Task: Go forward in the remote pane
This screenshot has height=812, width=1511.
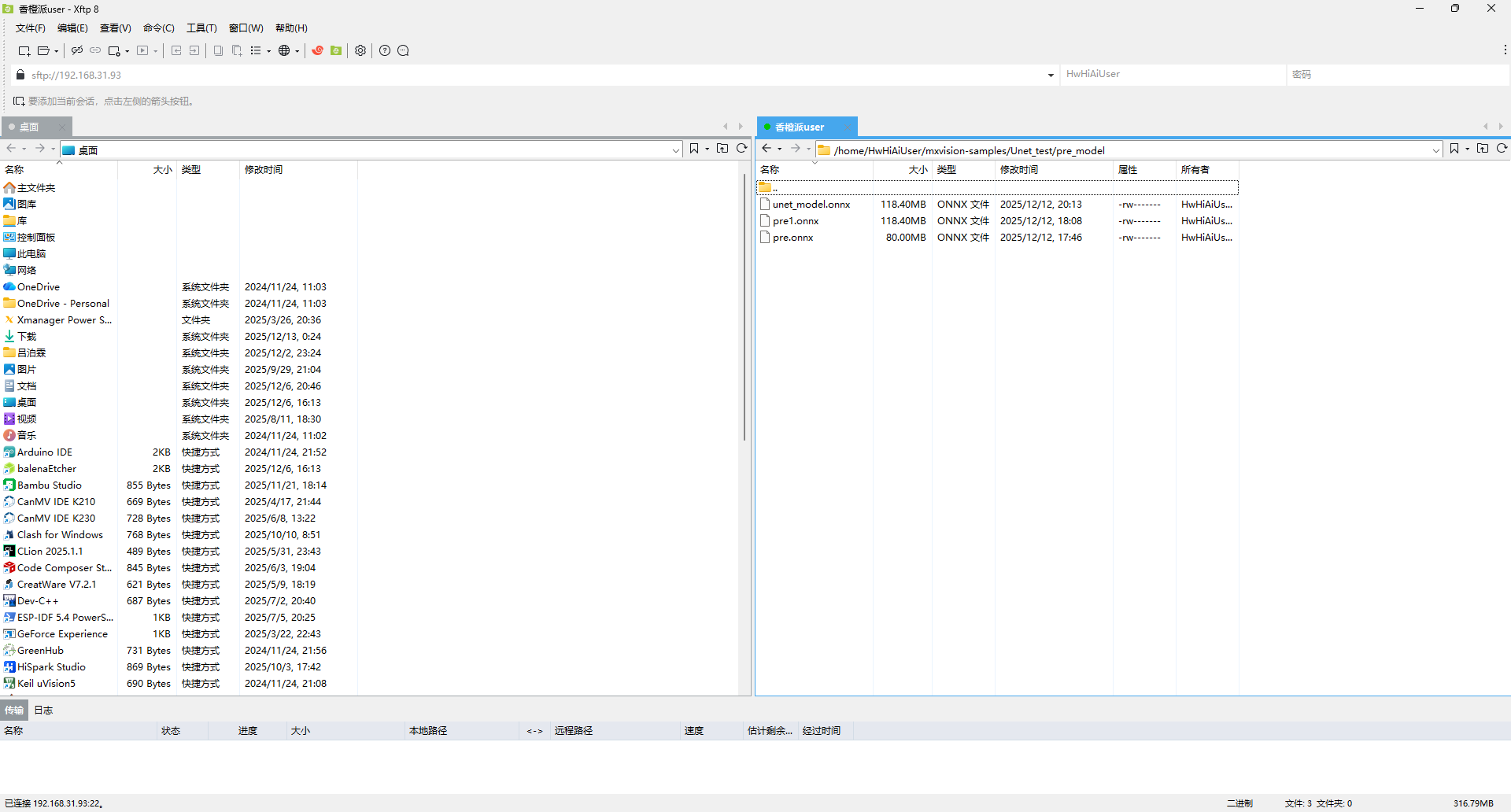Action: 796,149
